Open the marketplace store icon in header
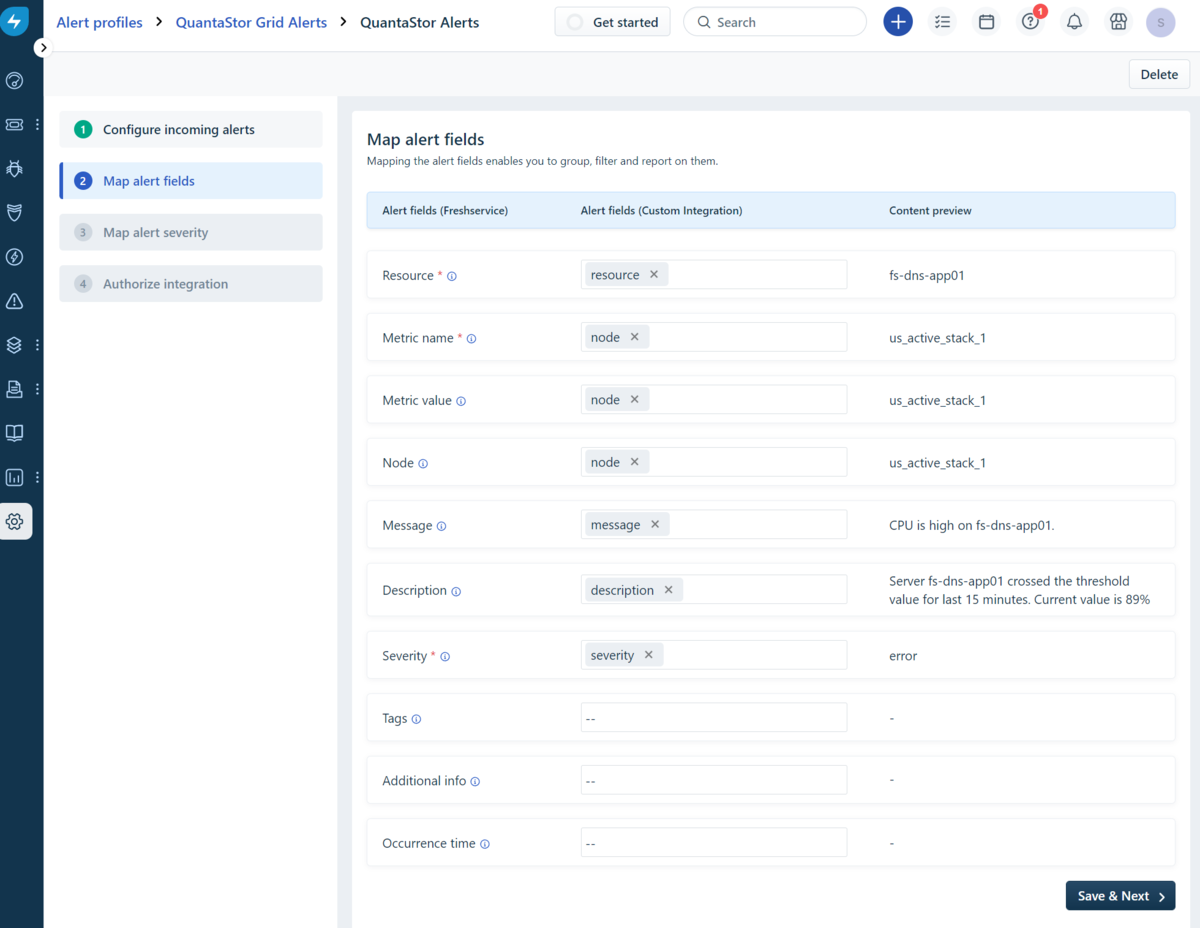The height and width of the screenshot is (928, 1200). [1118, 22]
